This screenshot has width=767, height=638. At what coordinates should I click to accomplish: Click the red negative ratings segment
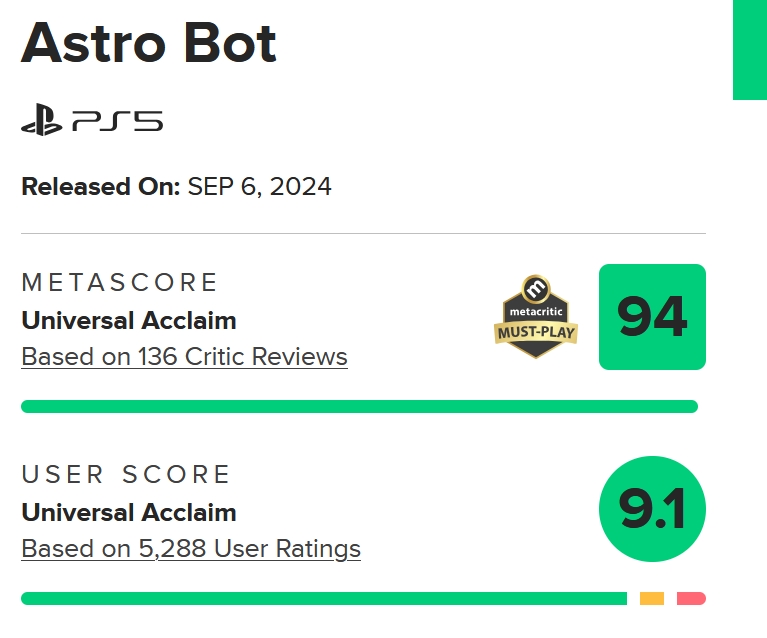tap(691, 598)
